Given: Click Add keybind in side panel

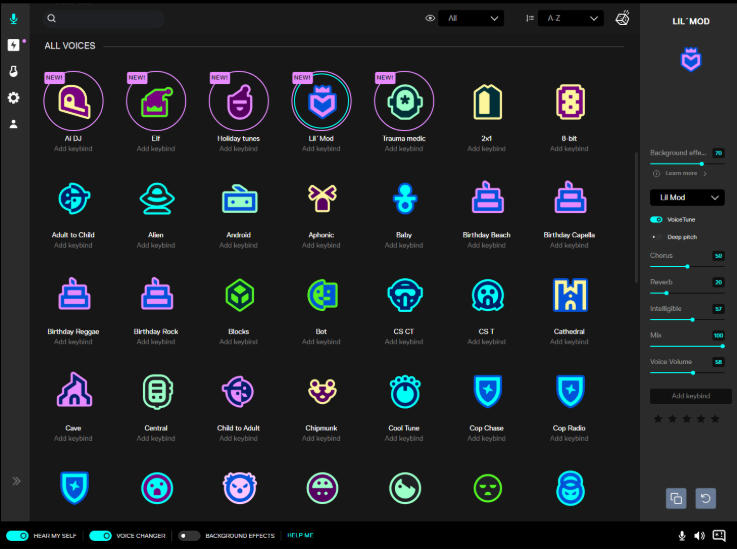Looking at the screenshot, I should tap(690, 396).
